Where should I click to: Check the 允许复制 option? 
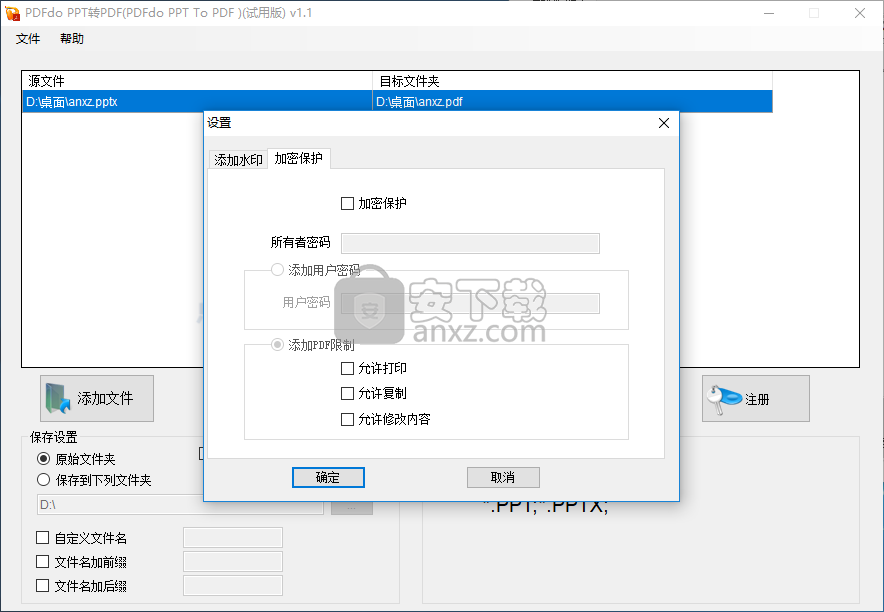tap(347, 393)
